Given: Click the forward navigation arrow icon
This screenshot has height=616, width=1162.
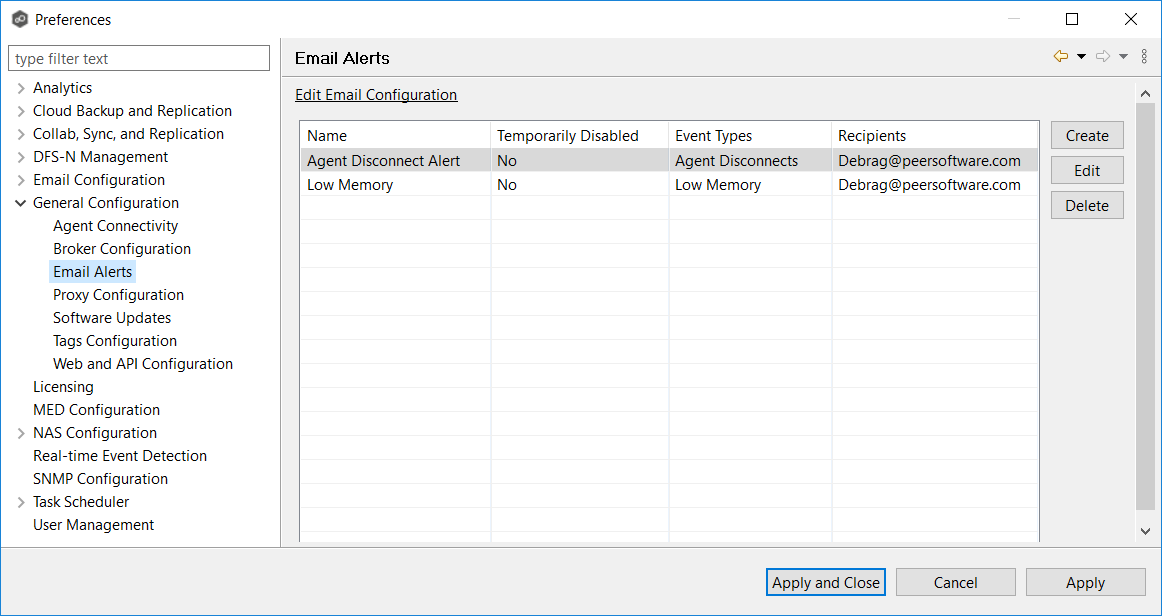Looking at the screenshot, I should 1103,57.
